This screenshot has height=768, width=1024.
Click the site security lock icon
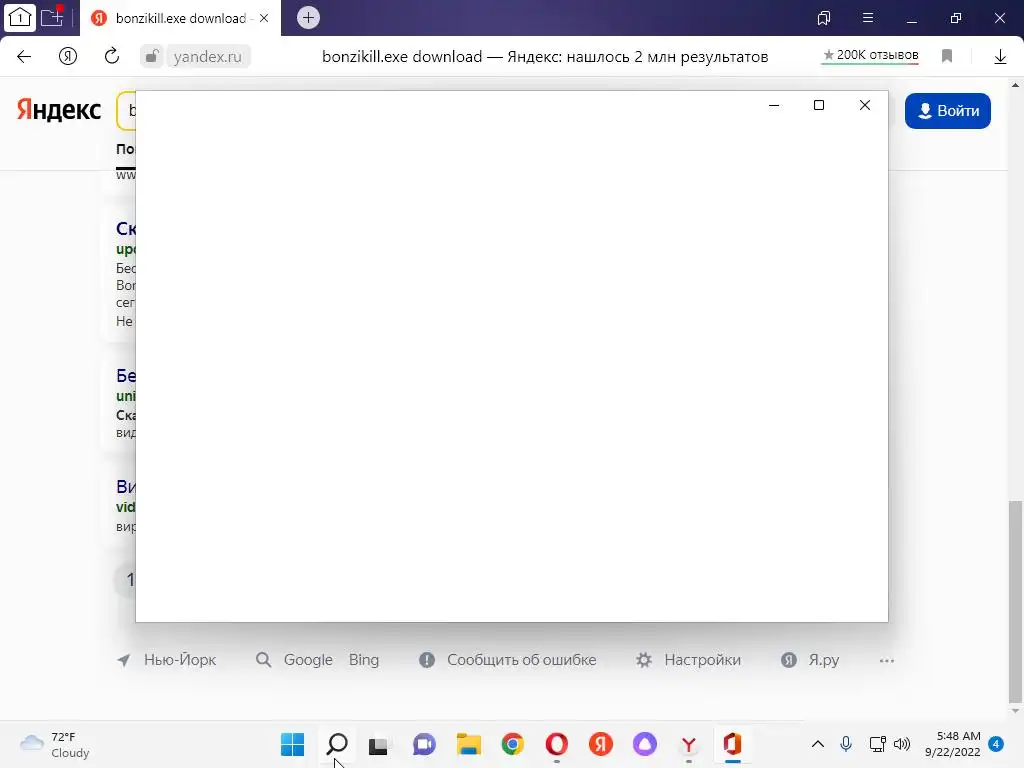coord(152,56)
